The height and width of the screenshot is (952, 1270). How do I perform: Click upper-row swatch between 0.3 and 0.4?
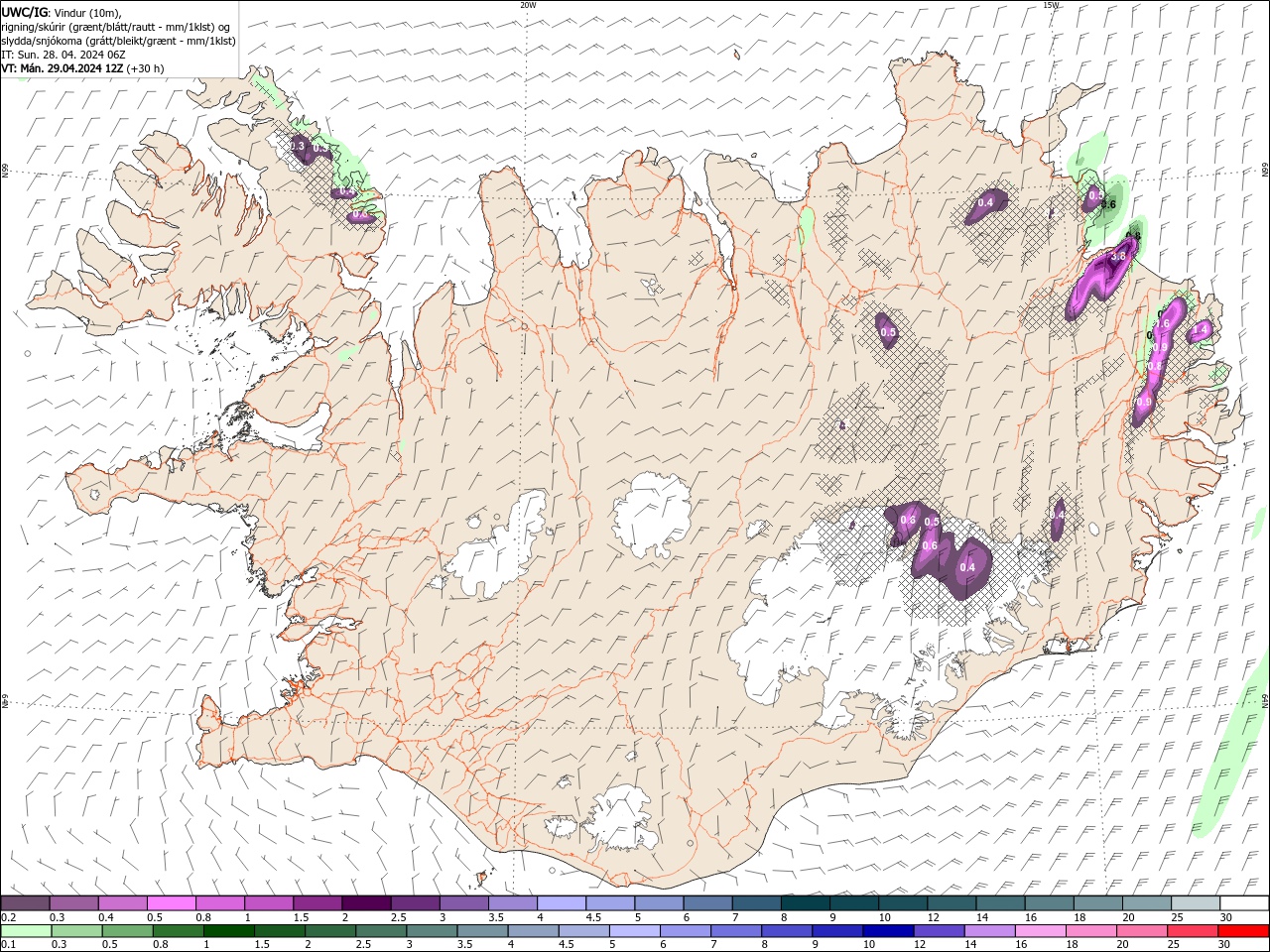73,903
